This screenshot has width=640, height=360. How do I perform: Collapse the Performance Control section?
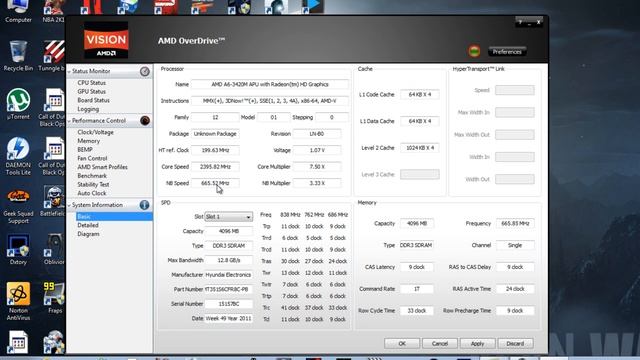[69, 121]
